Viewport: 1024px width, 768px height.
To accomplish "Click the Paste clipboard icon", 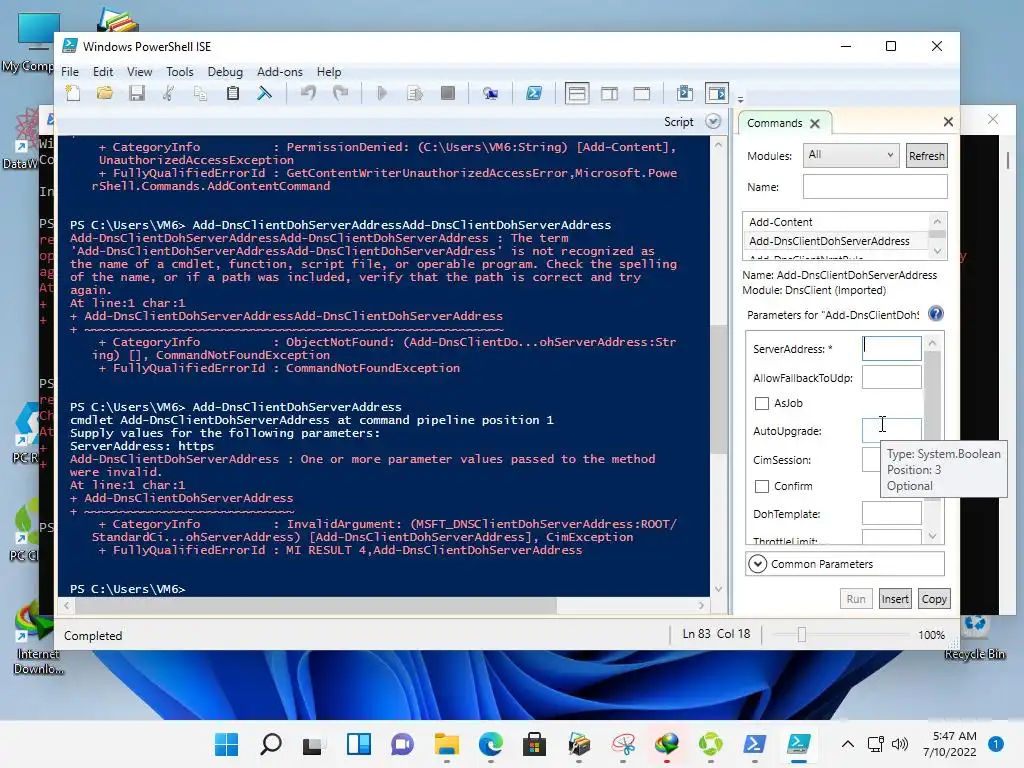I will [x=232, y=93].
